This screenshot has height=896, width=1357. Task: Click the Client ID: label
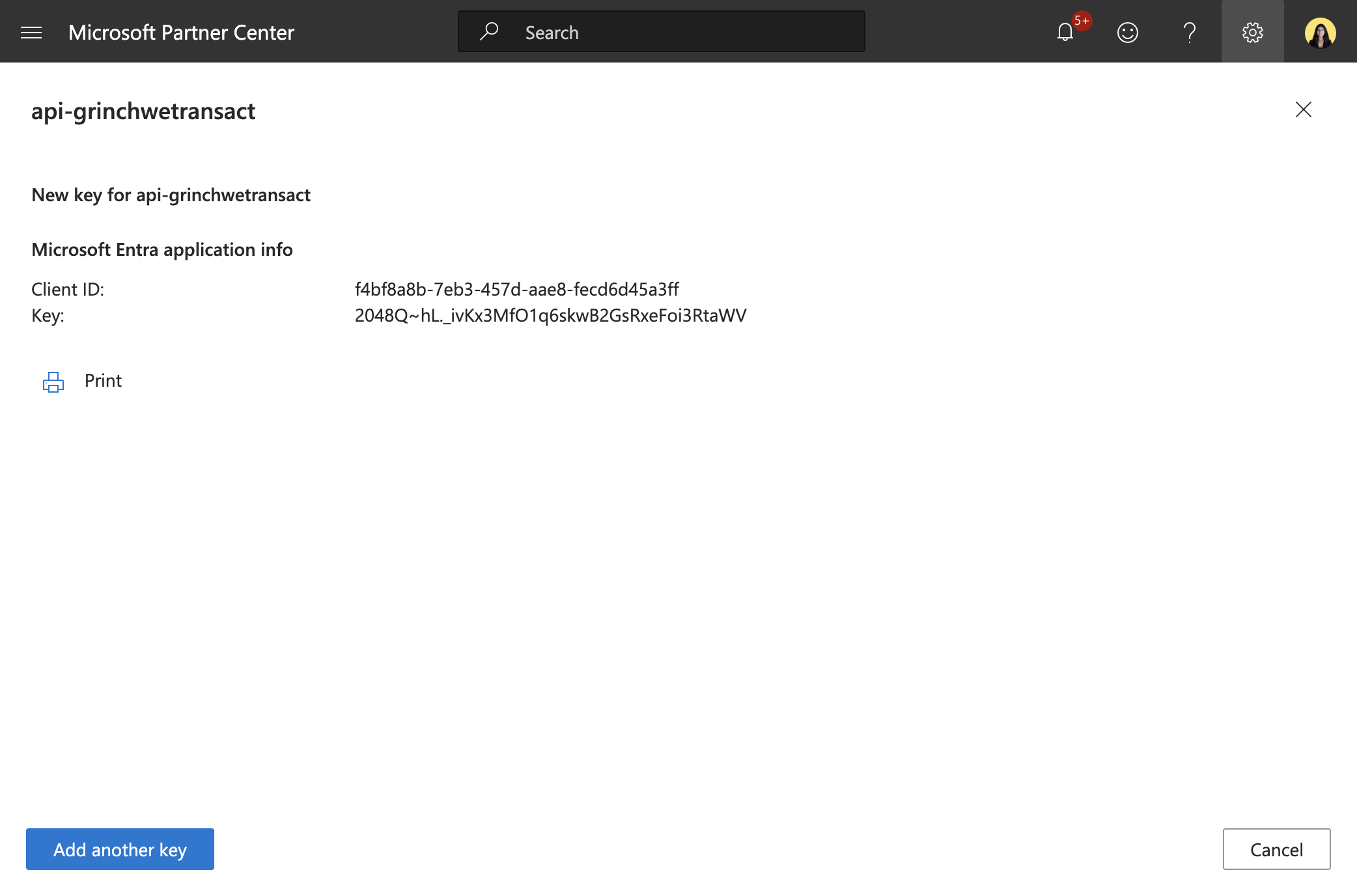(68, 289)
